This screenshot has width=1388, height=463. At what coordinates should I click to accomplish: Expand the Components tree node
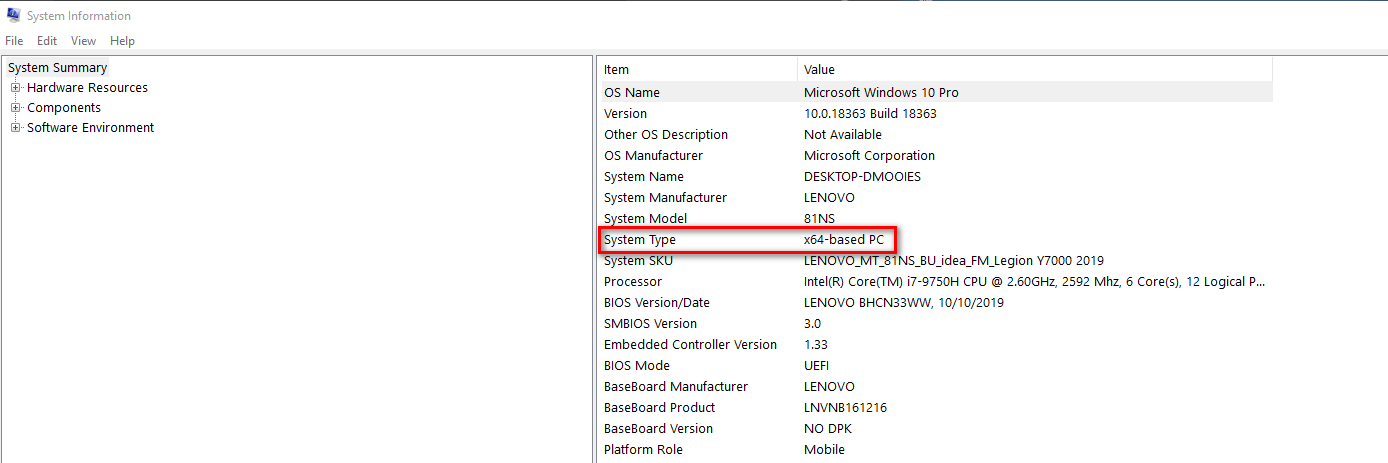[x=16, y=108]
